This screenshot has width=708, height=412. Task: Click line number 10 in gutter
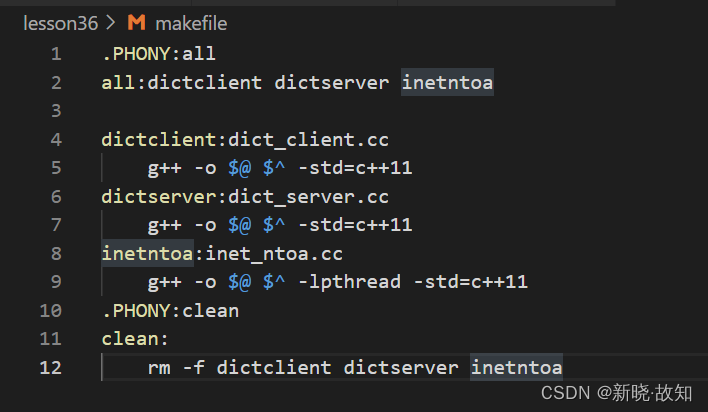pyautogui.click(x=50, y=310)
